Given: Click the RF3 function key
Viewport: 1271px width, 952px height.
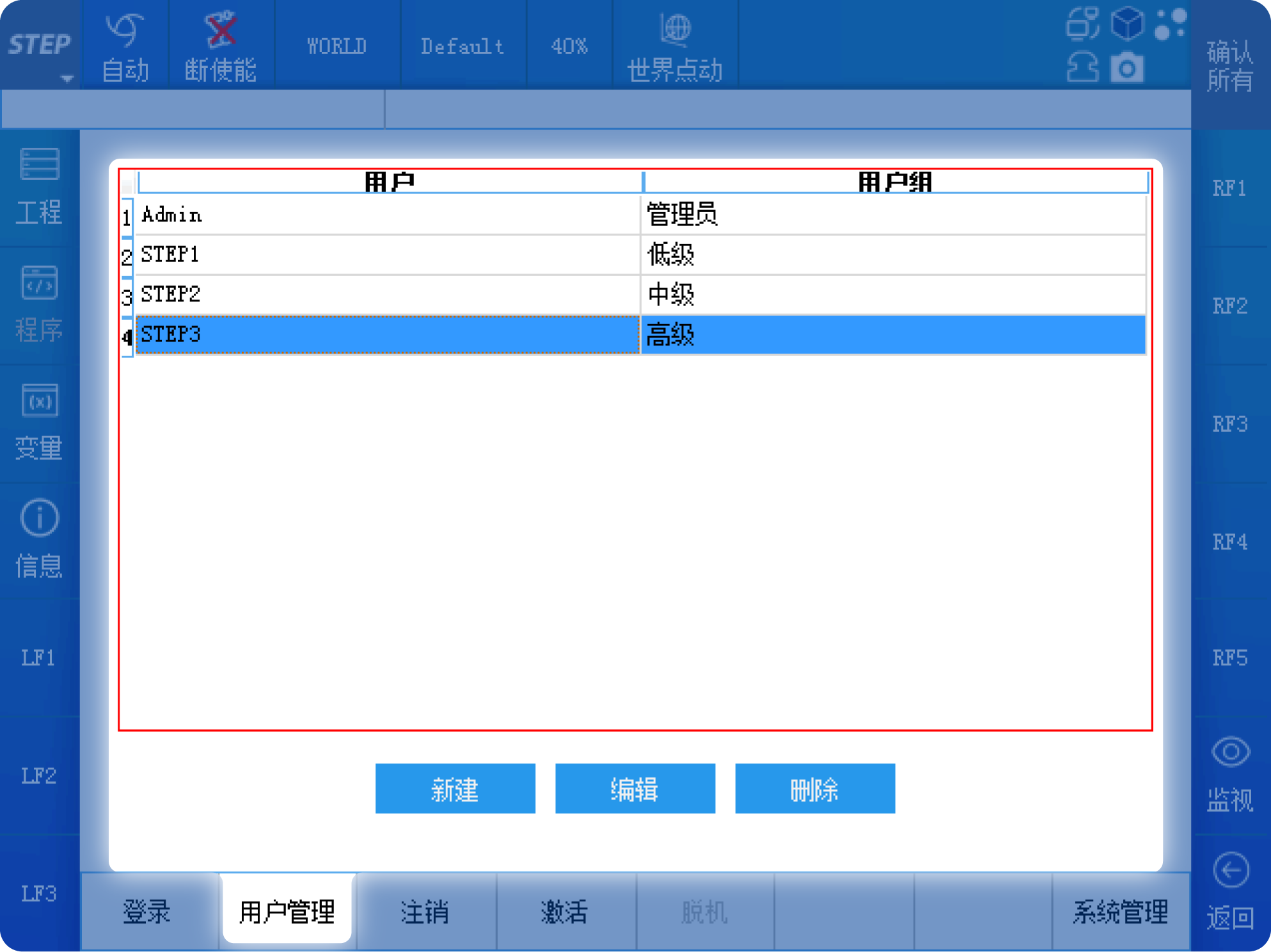Looking at the screenshot, I should pos(1229,424).
